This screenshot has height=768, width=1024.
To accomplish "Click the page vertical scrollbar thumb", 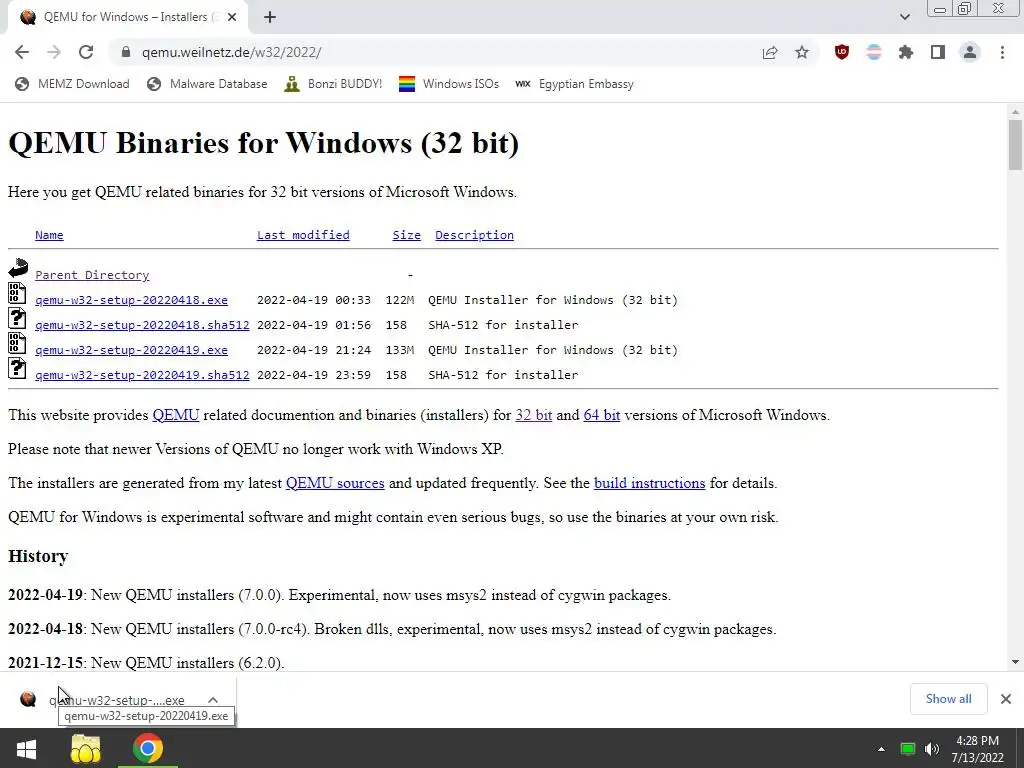I will [1015, 144].
